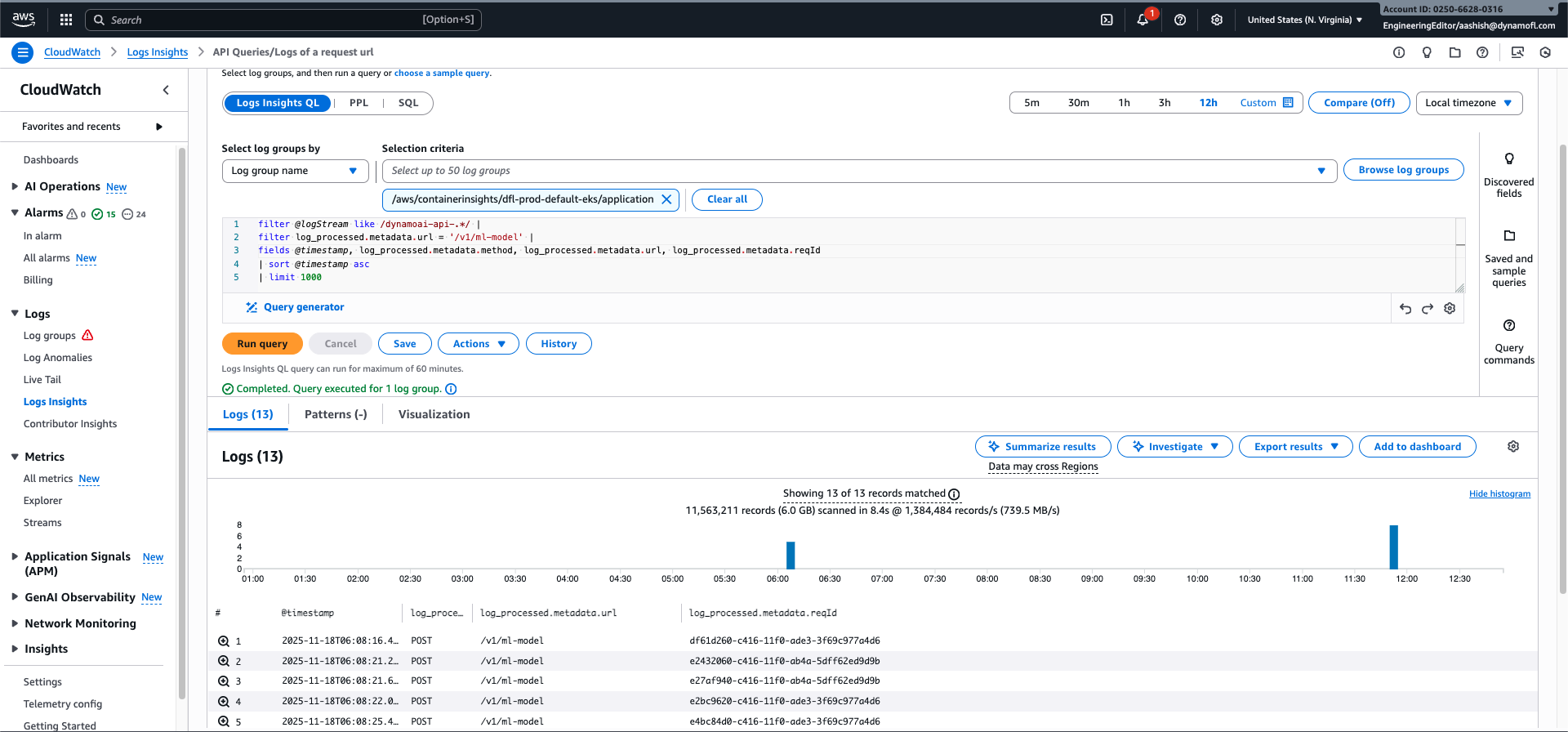Open the Investigate dropdown
The height and width of the screenshot is (732, 1568).
[1174, 447]
